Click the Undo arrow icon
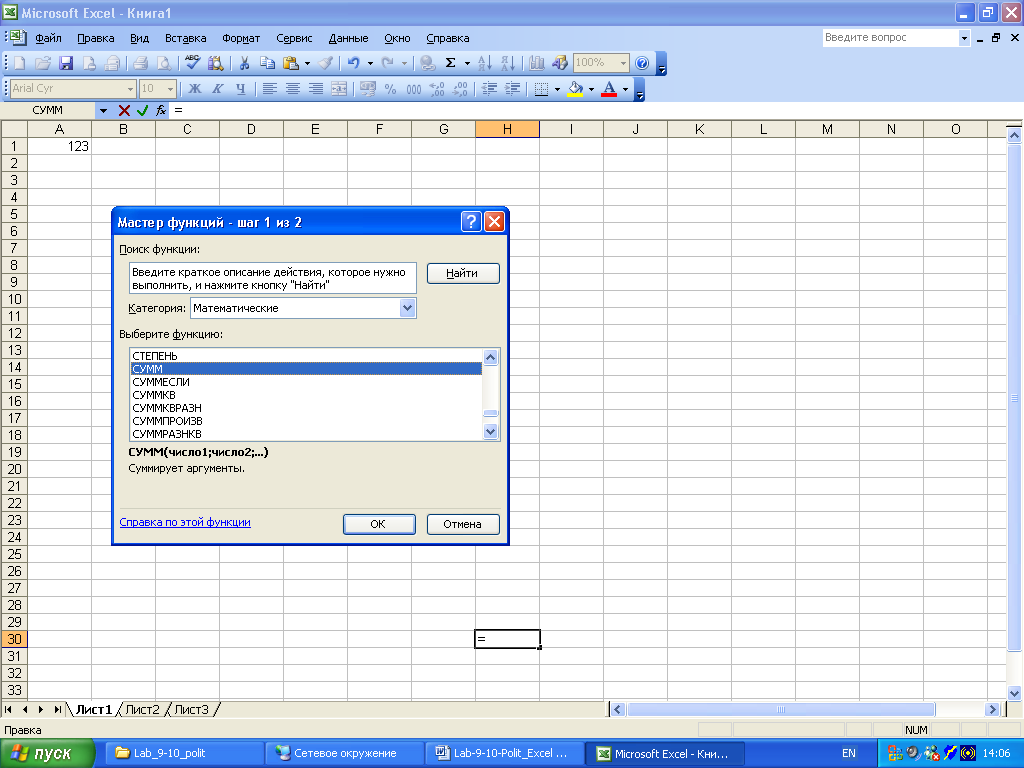The width and height of the screenshot is (1024, 768). (353, 63)
